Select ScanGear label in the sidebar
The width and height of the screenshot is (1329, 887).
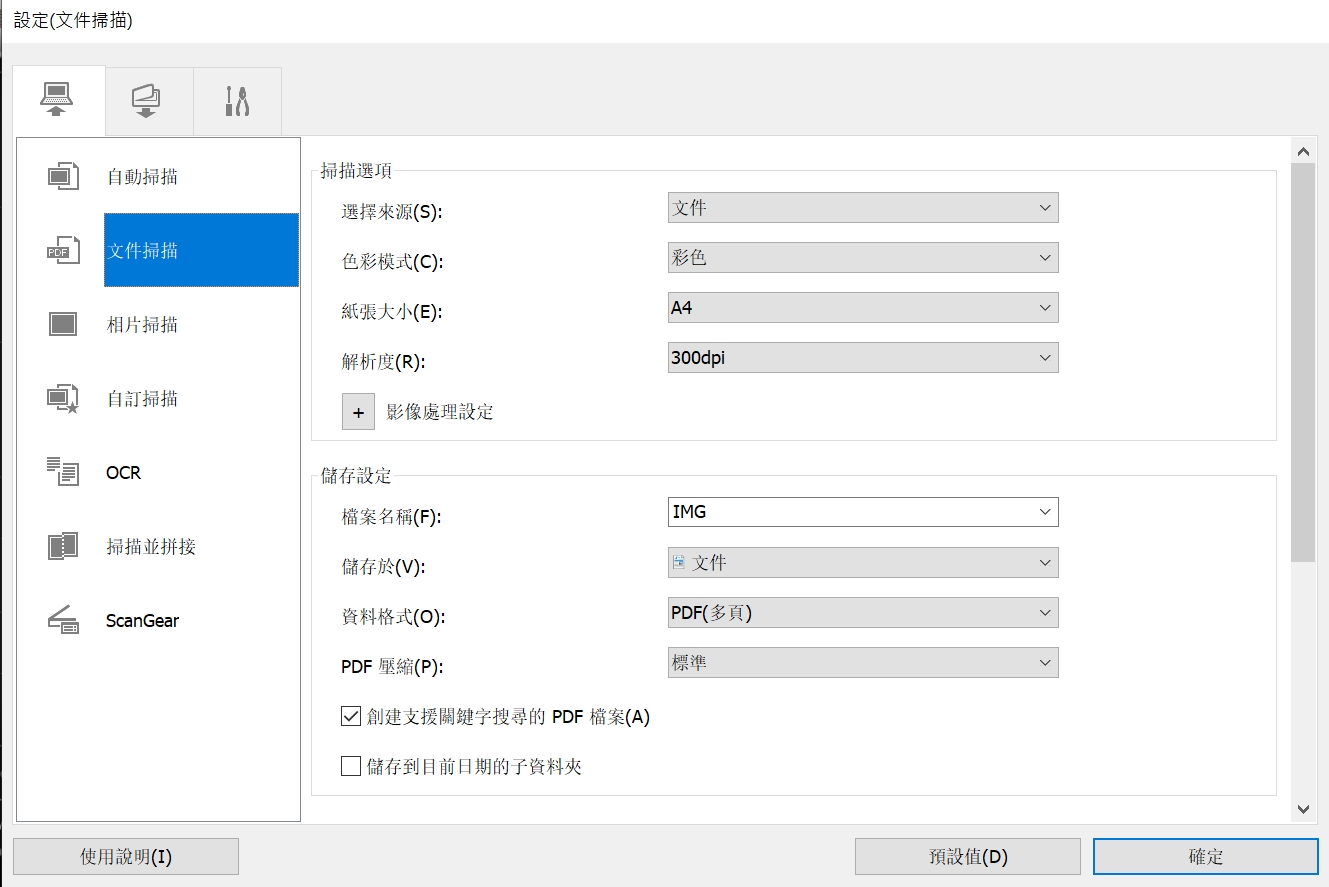pyautogui.click(x=143, y=621)
